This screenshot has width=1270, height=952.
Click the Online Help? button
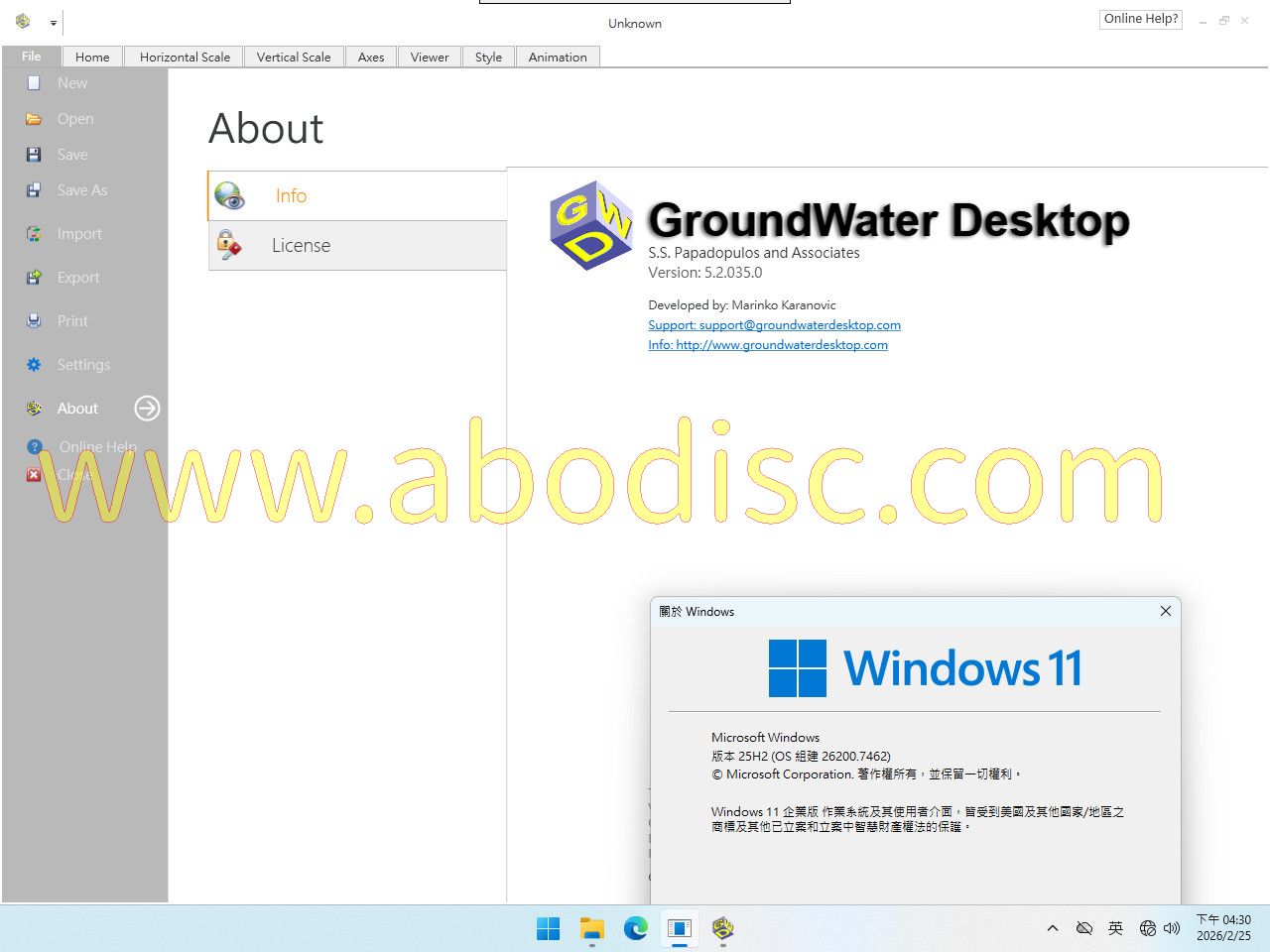pyautogui.click(x=1140, y=19)
